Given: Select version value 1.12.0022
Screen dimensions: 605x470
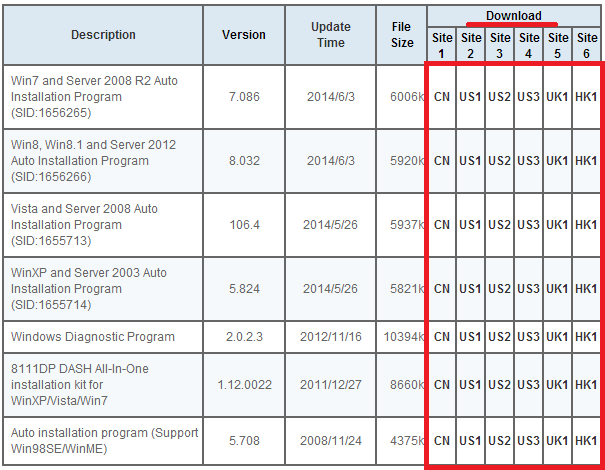Looking at the screenshot, I should pos(245,385).
